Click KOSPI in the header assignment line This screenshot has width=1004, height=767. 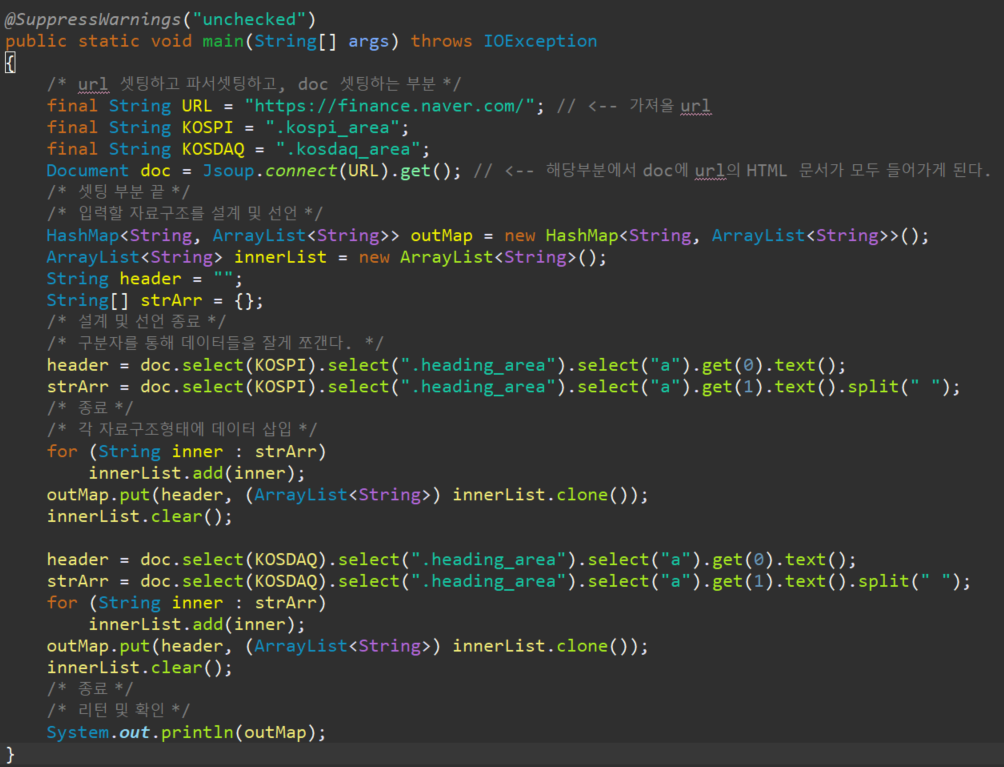tap(280, 366)
